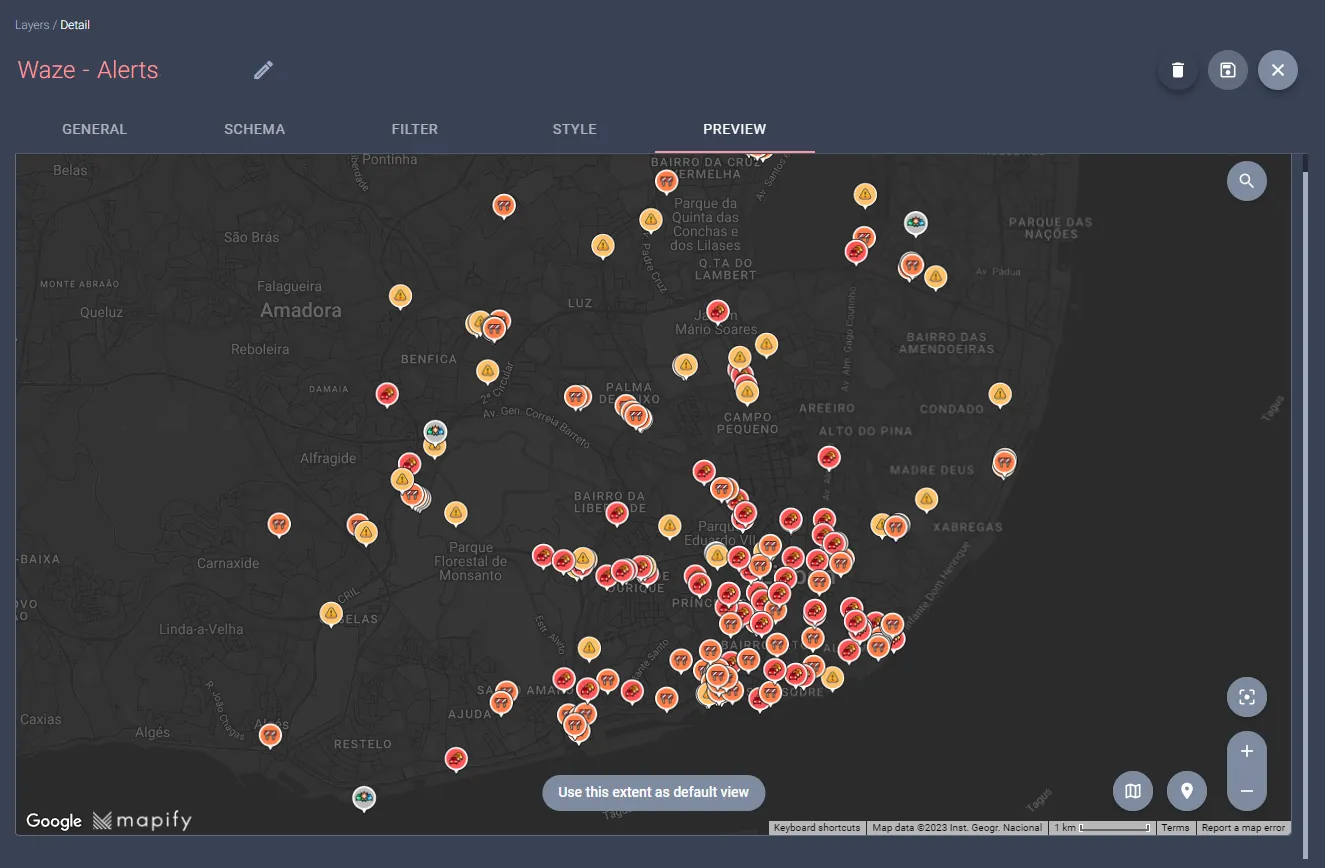Click the teal marker at map bottom near Restelo
This screenshot has width=1325, height=868.
[x=364, y=798]
